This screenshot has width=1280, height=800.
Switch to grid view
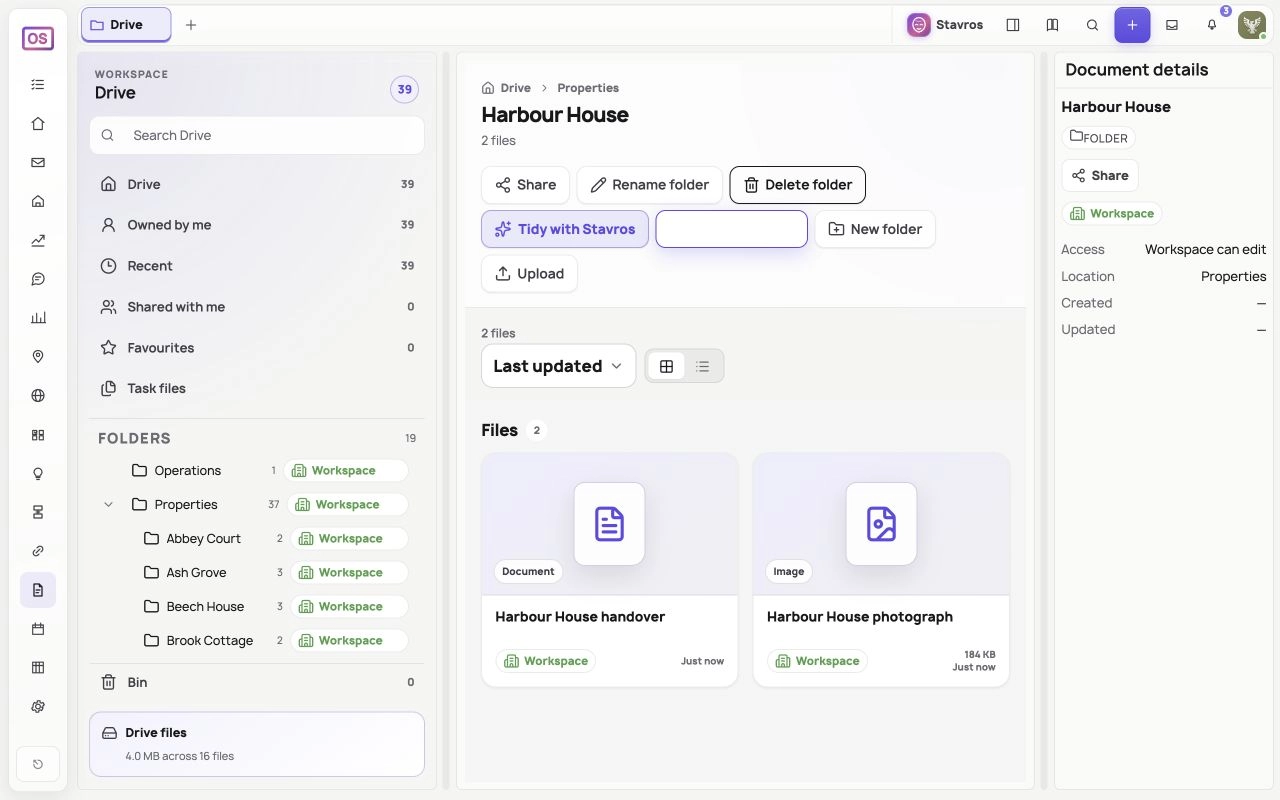(x=666, y=366)
